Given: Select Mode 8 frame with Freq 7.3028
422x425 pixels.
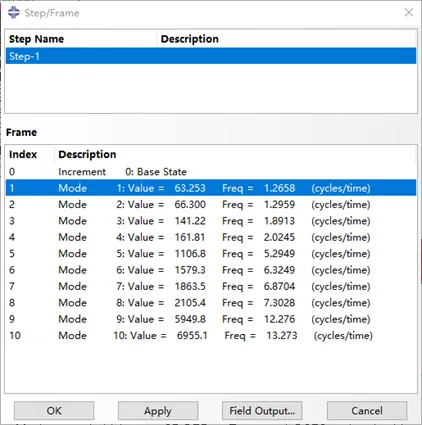Looking at the screenshot, I should pos(211,302).
